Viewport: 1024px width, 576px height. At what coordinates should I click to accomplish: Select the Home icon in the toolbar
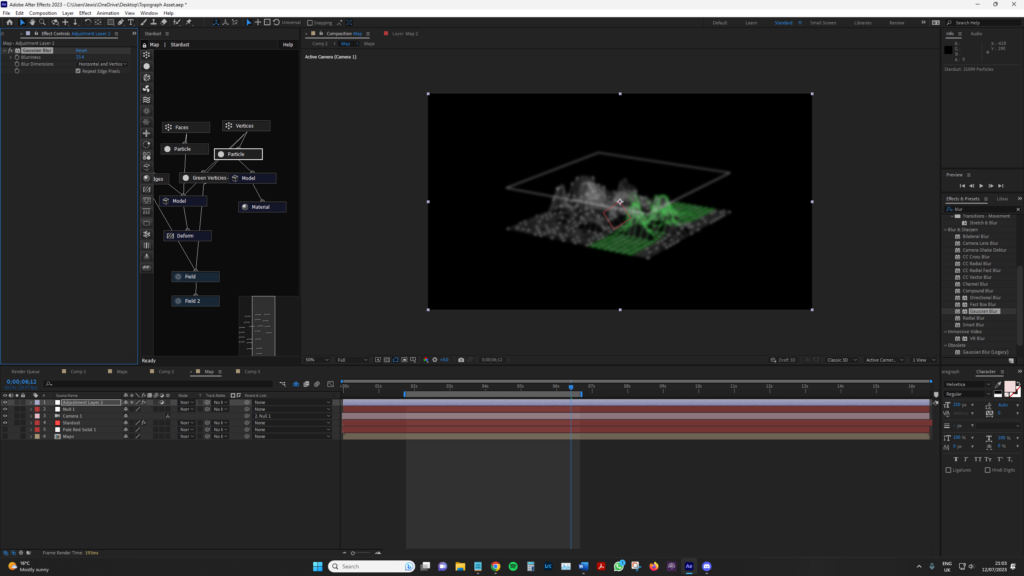point(9,22)
